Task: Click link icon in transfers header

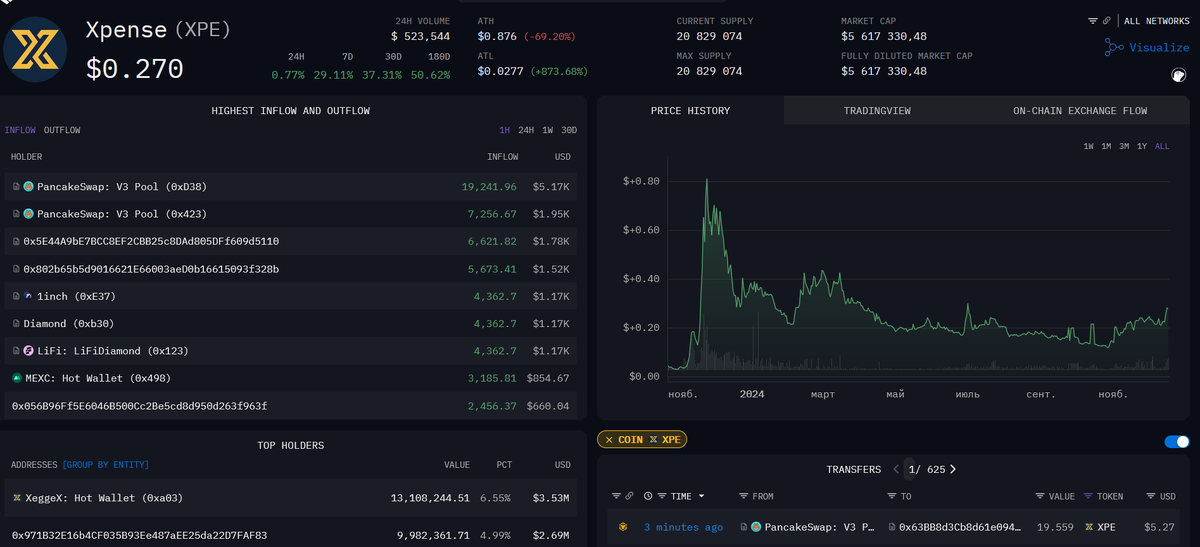Action: coord(629,496)
